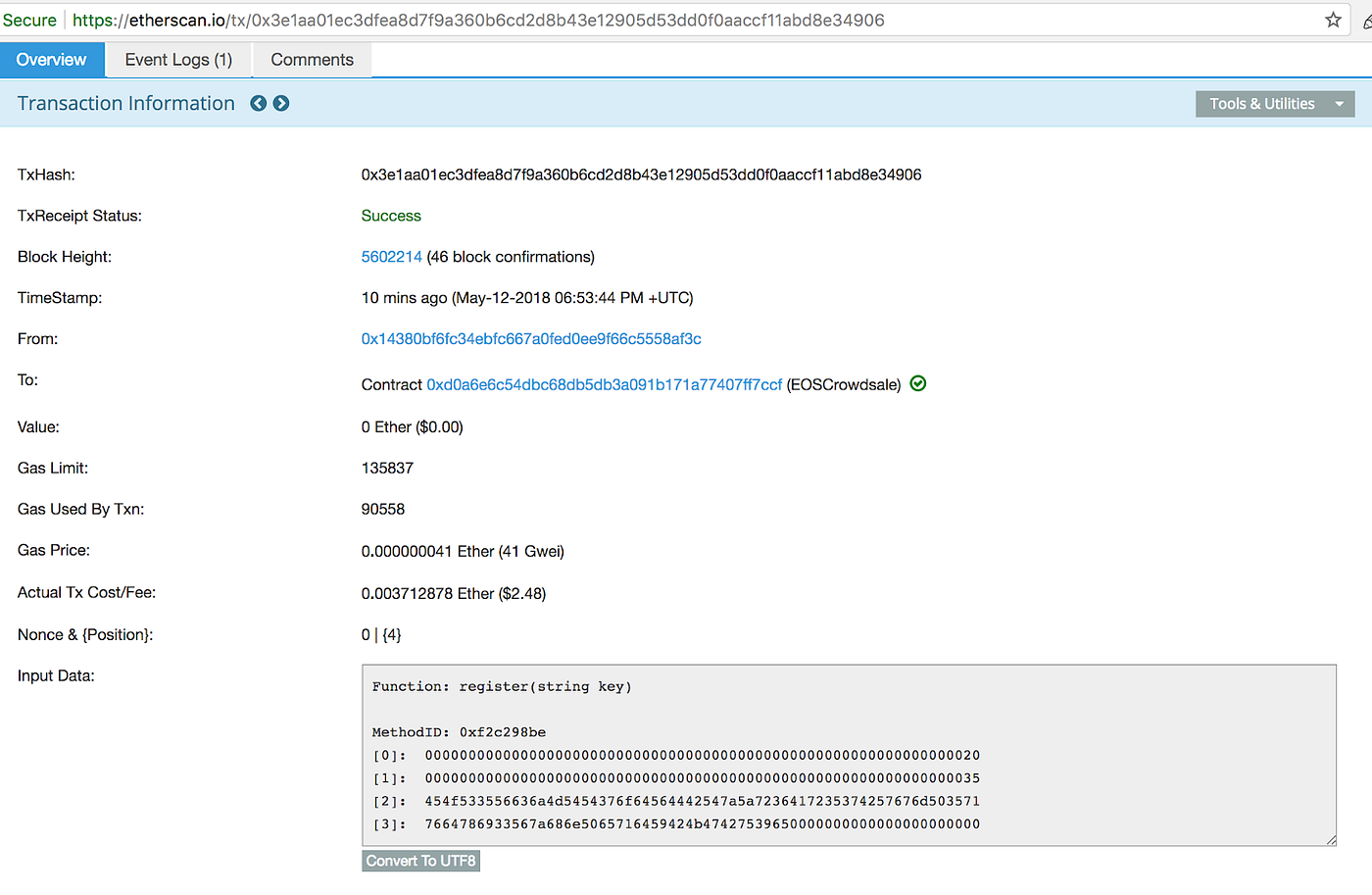Click input data row [0]
This screenshot has width=1372, height=895.
click(x=676, y=755)
